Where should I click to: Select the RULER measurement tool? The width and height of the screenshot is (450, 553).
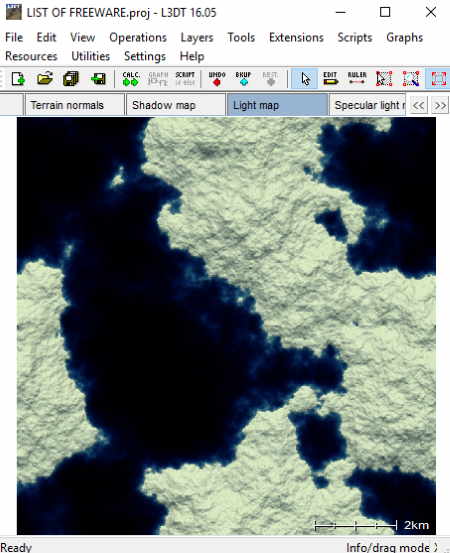357,78
